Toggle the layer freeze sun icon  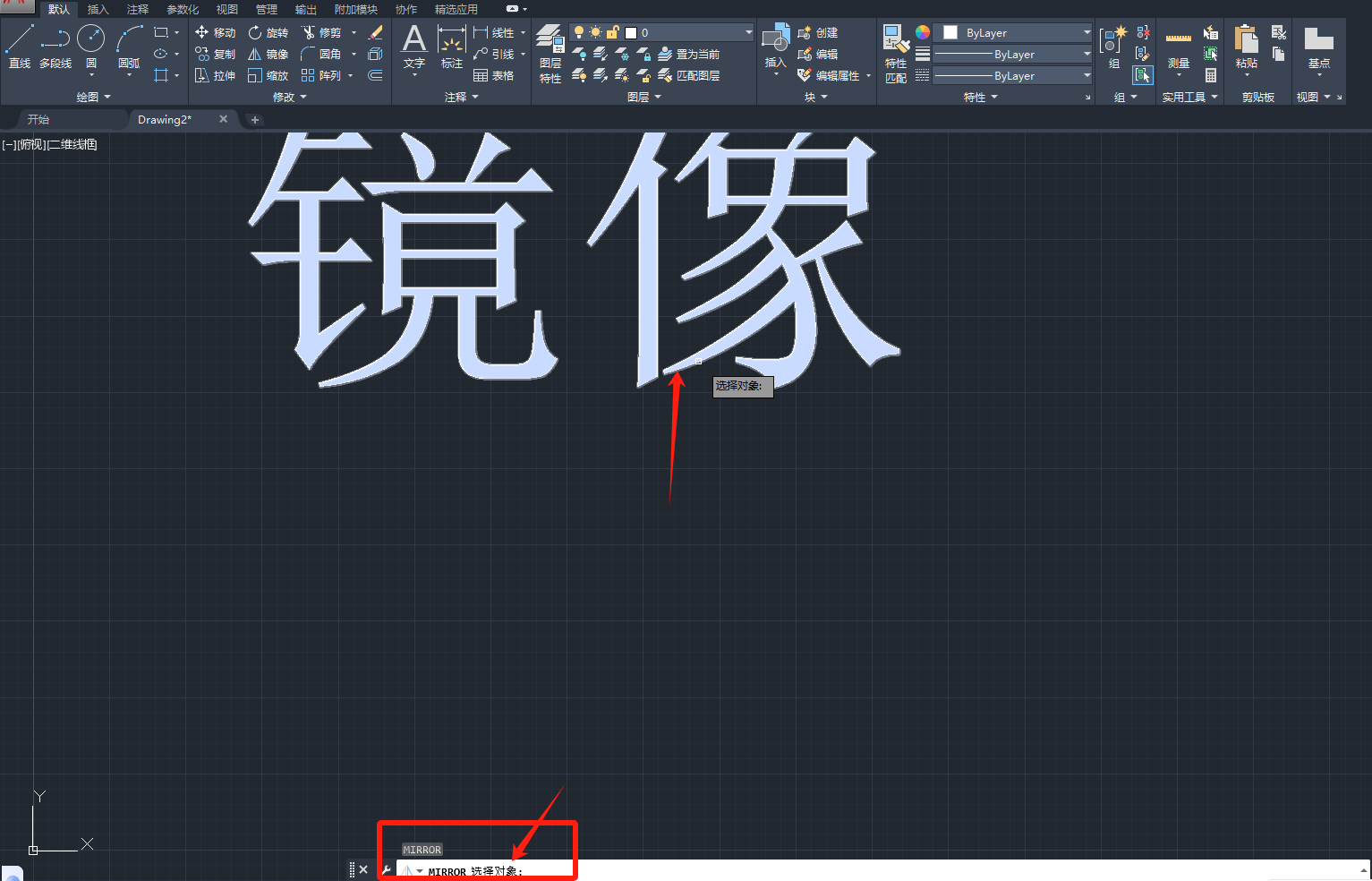click(x=595, y=32)
